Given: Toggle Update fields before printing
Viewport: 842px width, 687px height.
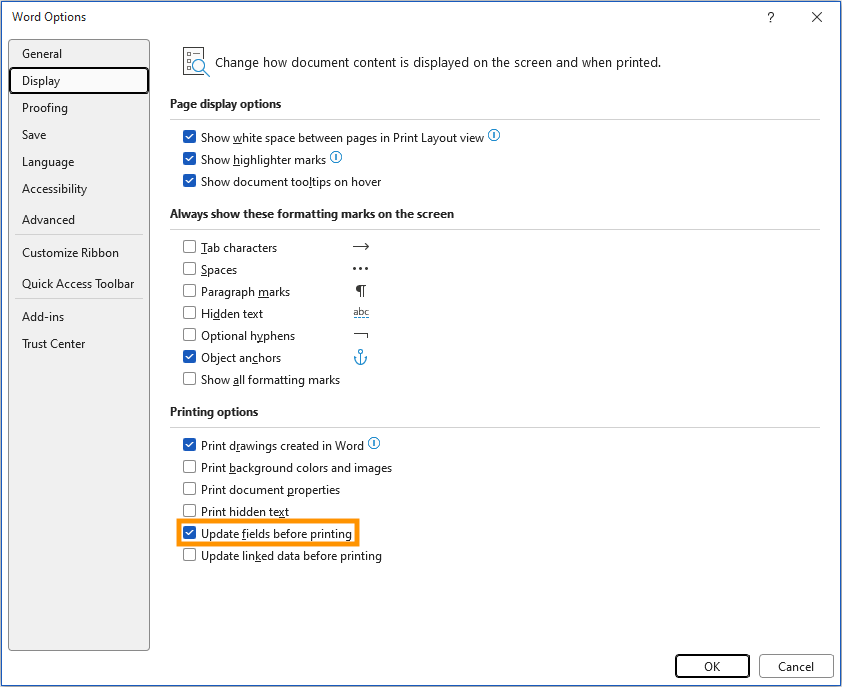Looking at the screenshot, I should (189, 533).
